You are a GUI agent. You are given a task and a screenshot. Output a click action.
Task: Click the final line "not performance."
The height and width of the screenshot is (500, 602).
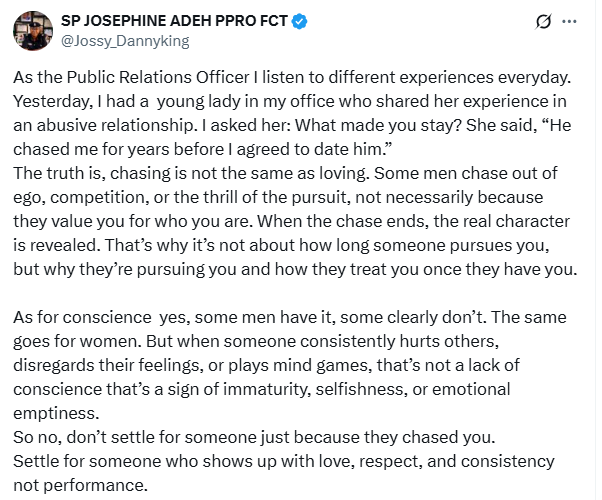coord(81,485)
